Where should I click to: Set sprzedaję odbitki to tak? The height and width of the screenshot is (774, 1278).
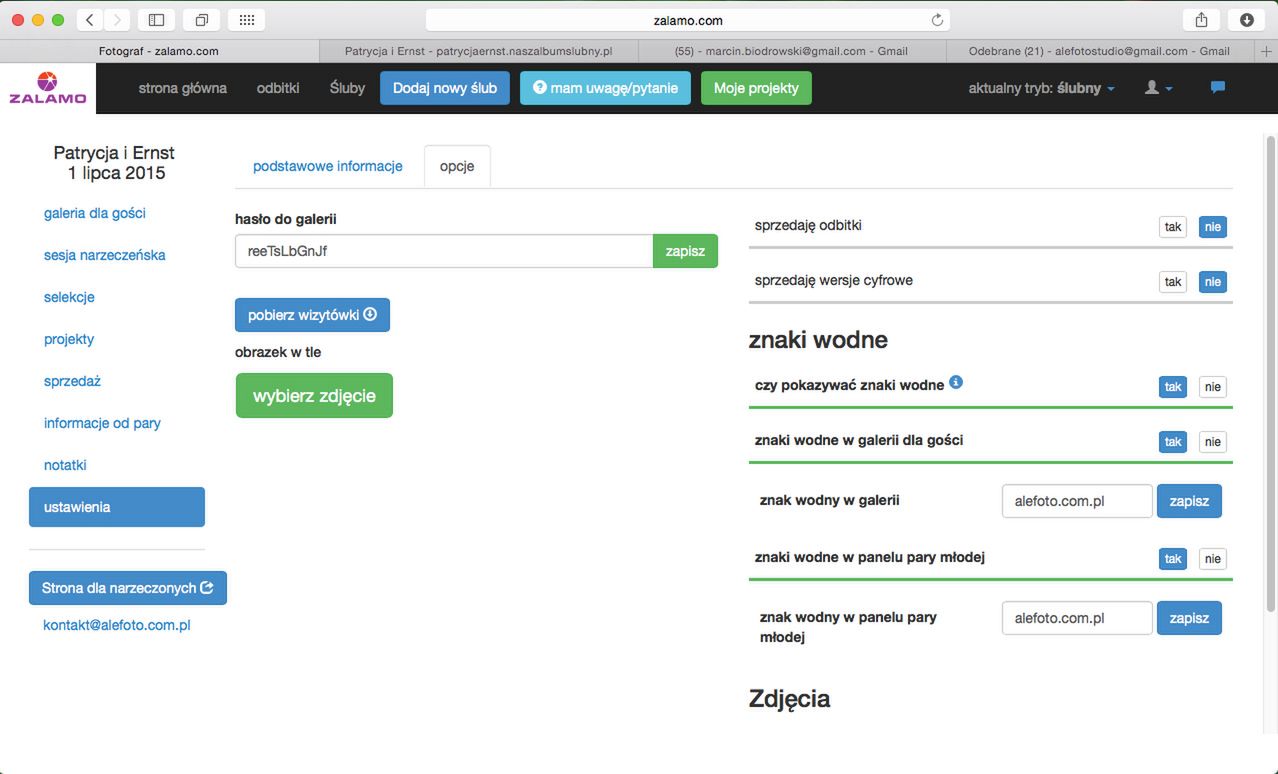(1173, 227)
